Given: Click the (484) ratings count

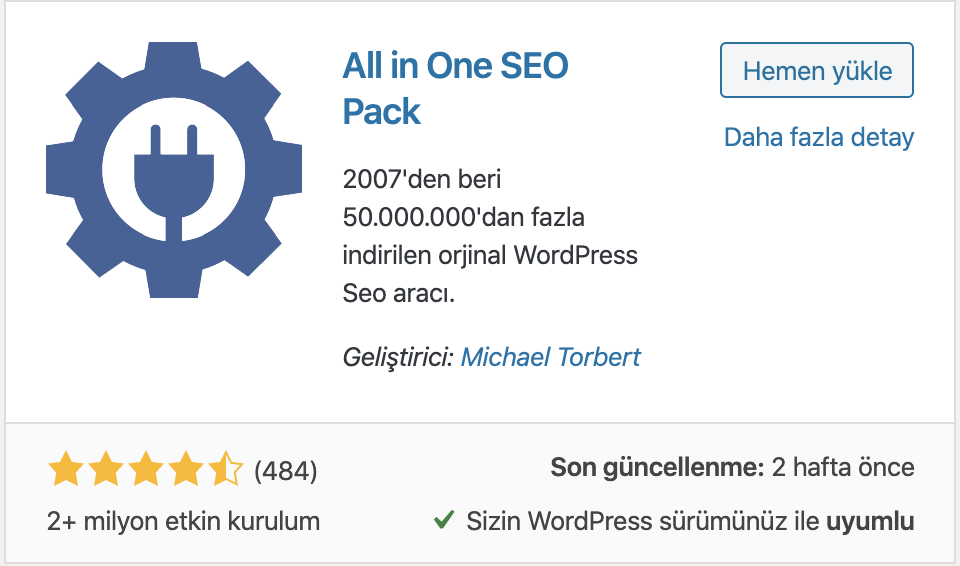Looking at the screenshot, I should tap(285, 470).
